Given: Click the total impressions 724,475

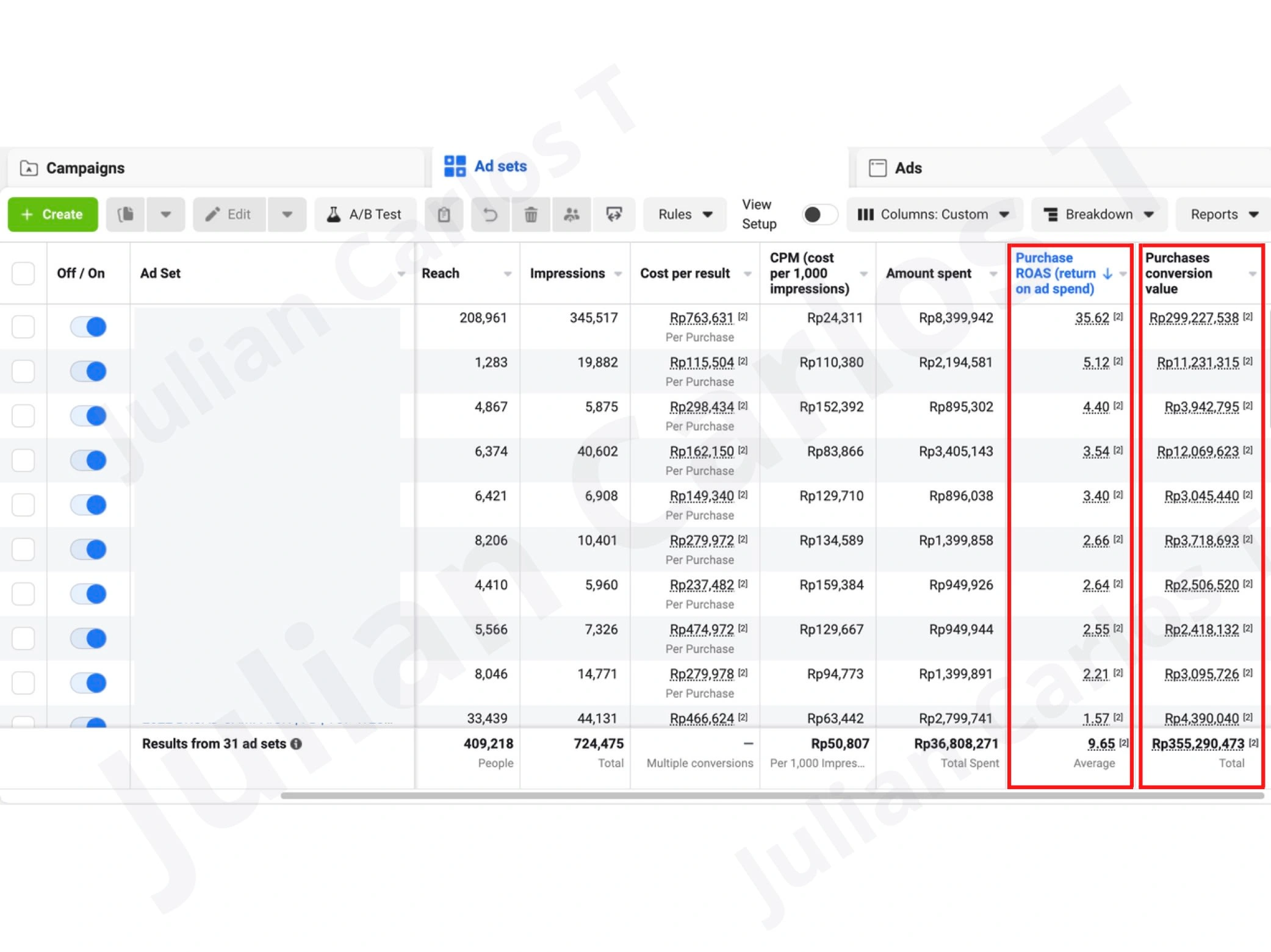Looking at the screenshot, I should (x=599, y=744).
